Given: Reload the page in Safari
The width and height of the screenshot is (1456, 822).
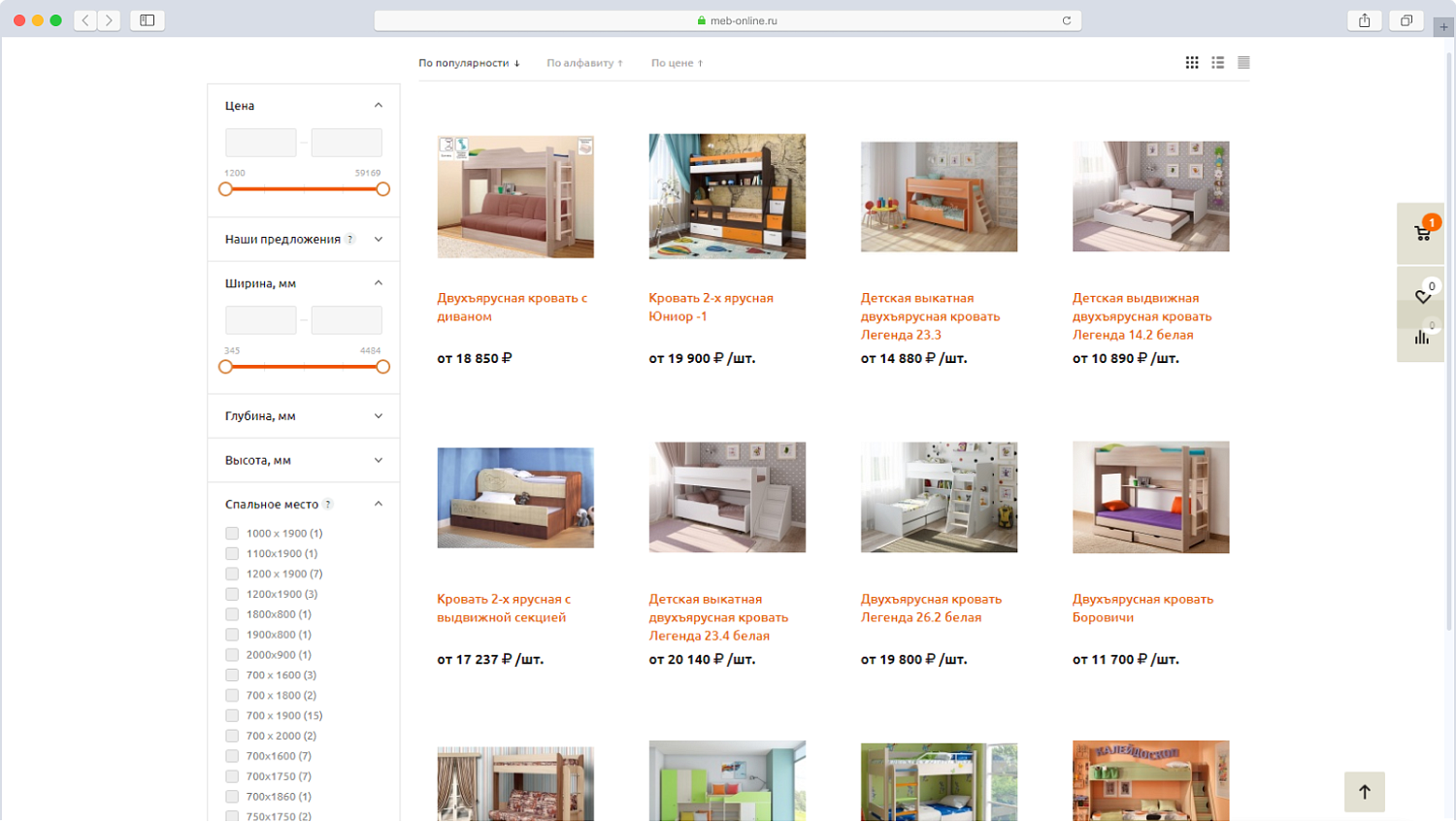Looking at the screenshot, I should (1066, 20).
